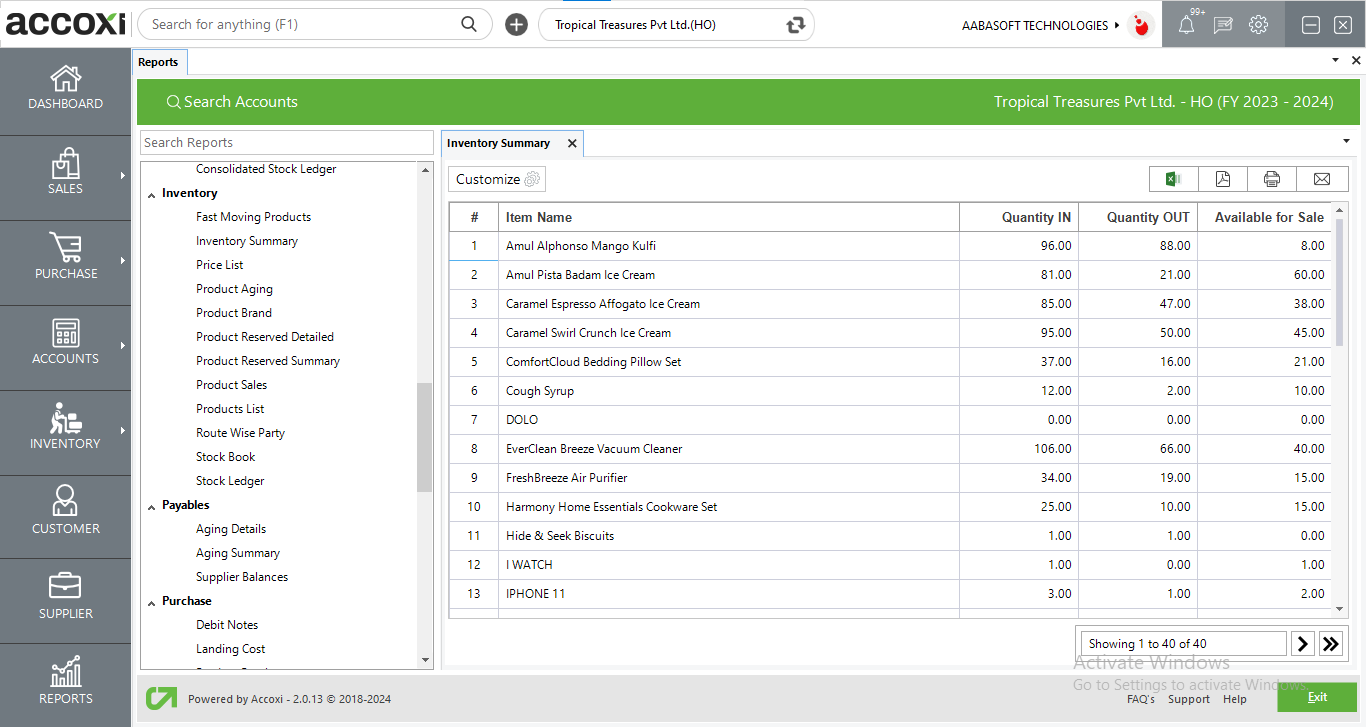Viewport: 1366px width, 727px height.
Task: Go to last page of results
Action: (1331, 644)
